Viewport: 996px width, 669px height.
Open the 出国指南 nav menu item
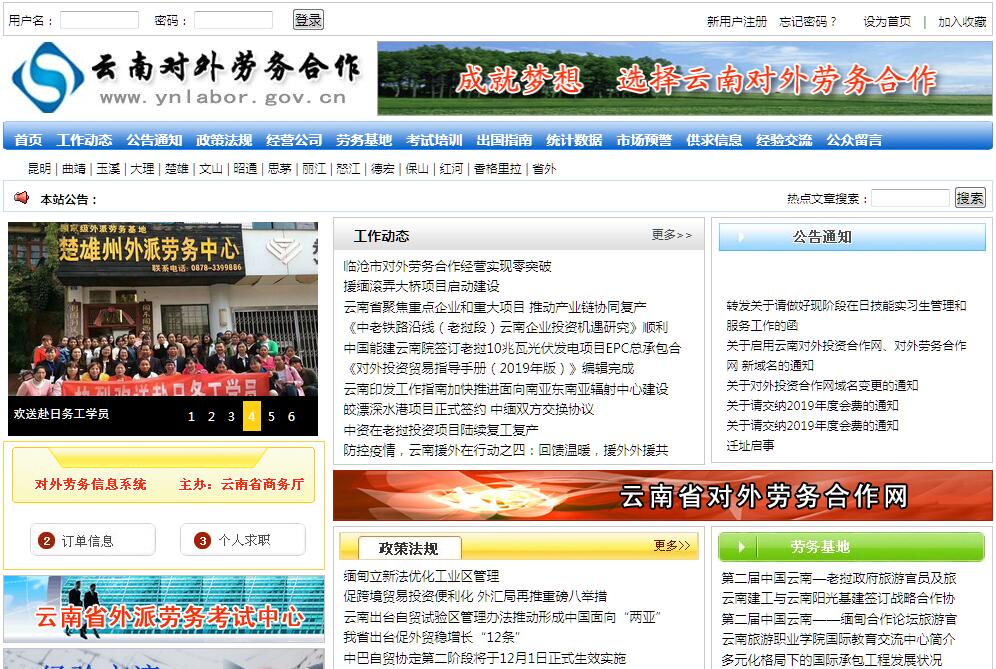point(504,140)
